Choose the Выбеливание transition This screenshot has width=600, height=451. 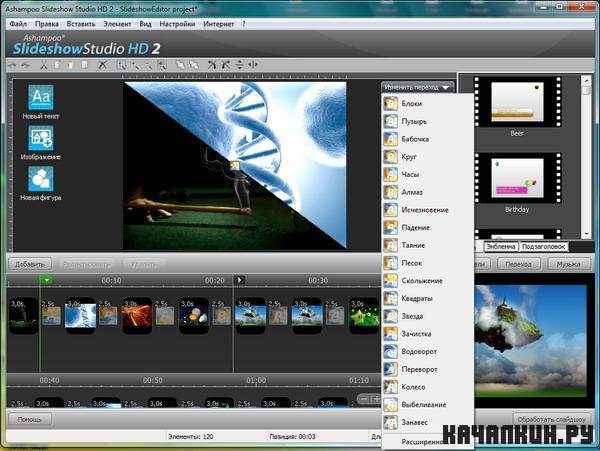tap(428, 405)
